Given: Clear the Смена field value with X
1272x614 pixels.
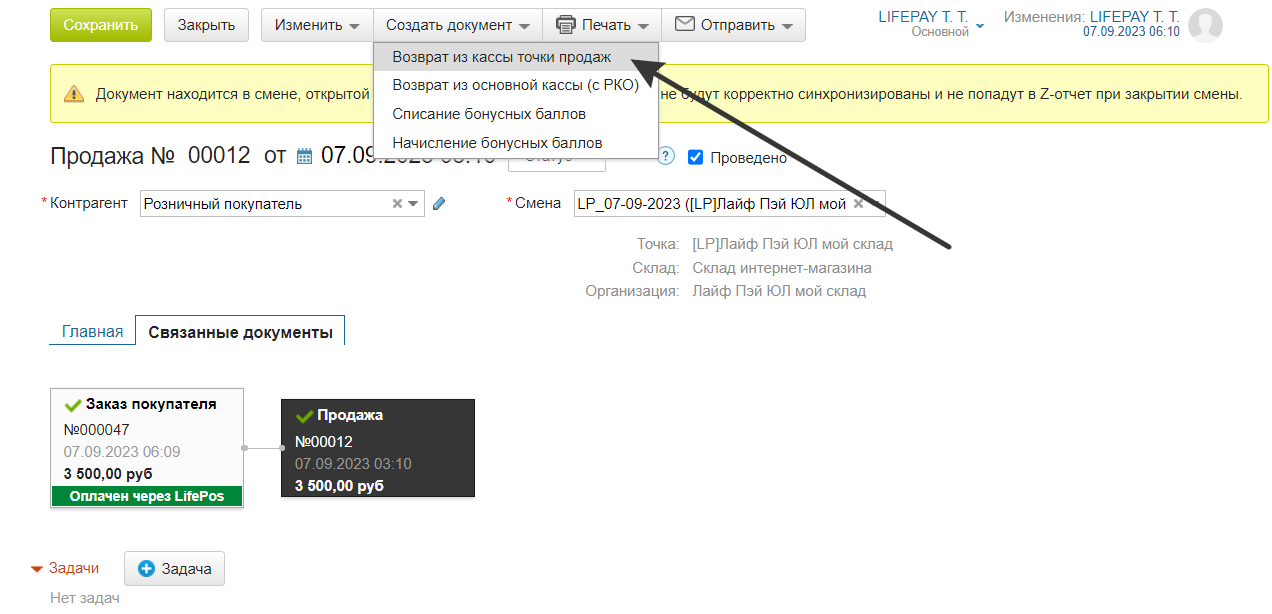Looking at the screenshot, I should [858, 204].
